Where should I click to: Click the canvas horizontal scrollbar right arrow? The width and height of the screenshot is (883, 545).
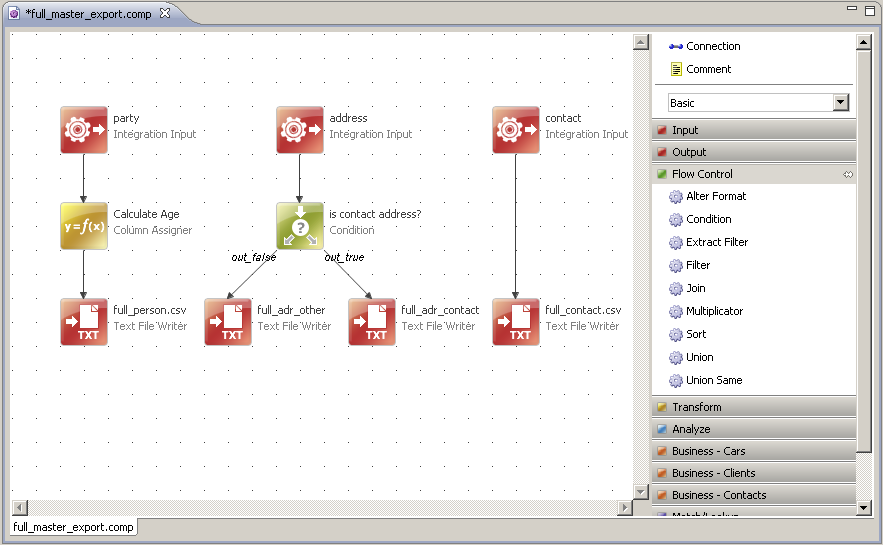click(x=625, y=508)
